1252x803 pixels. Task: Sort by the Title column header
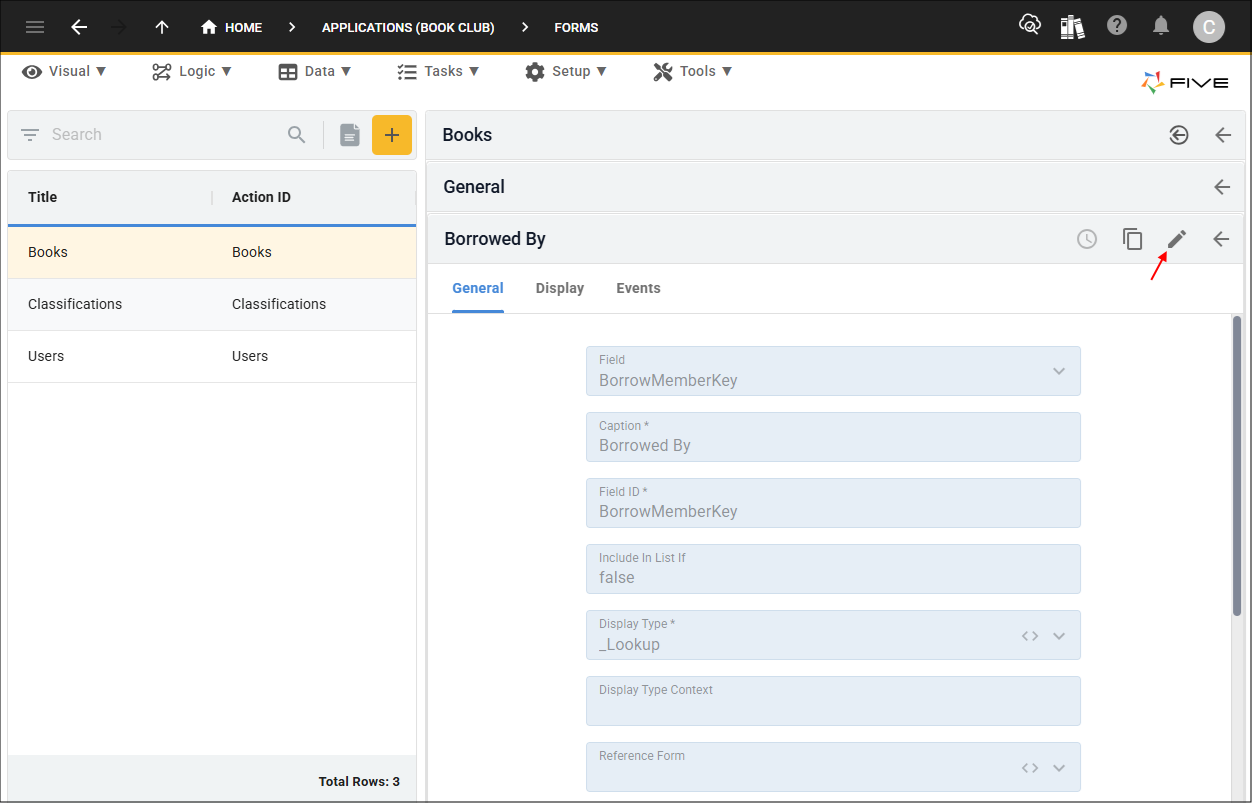[43, 197]
